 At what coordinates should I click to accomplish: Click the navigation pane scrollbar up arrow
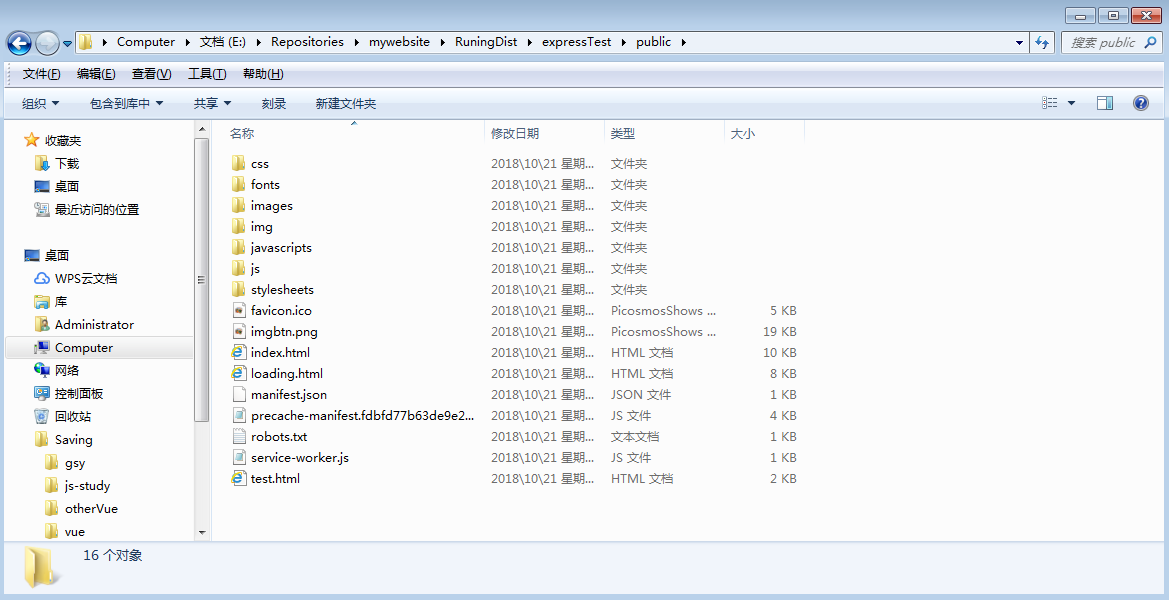tap(202, 129)
